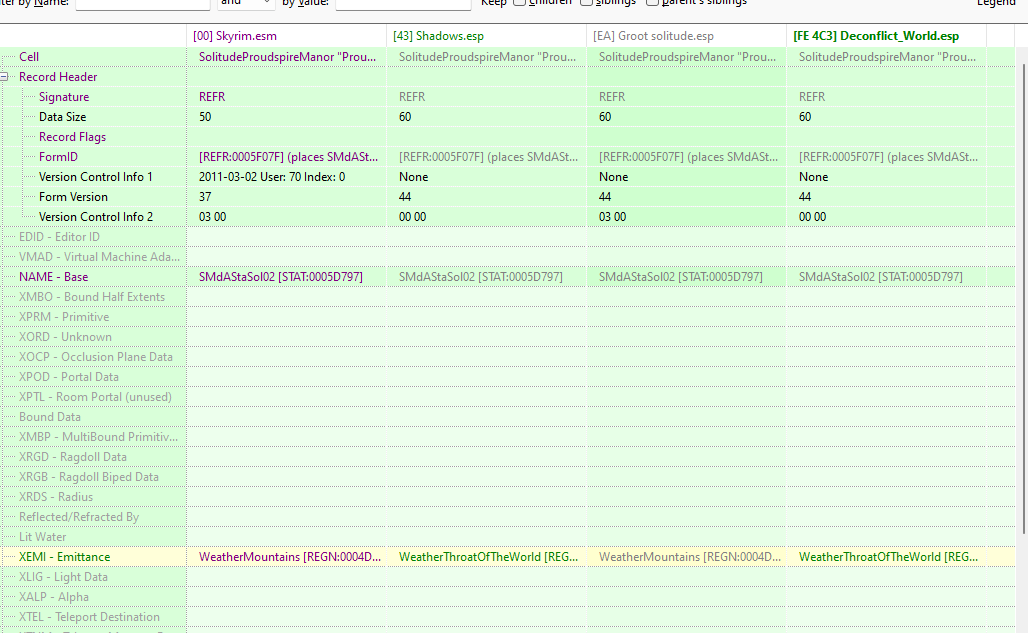The width and height of the screenshot is (1028, 633).
Task: Collapse the Record Header tree node
Action: tap(4, 77)
